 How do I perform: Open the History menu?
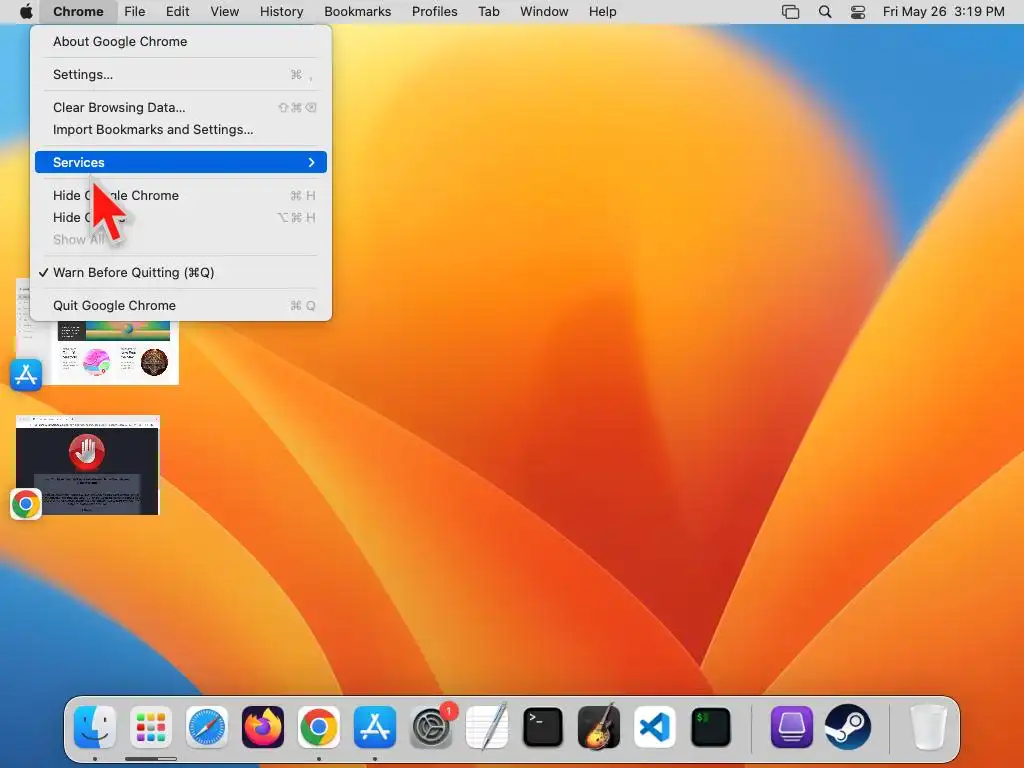(281, 12)
